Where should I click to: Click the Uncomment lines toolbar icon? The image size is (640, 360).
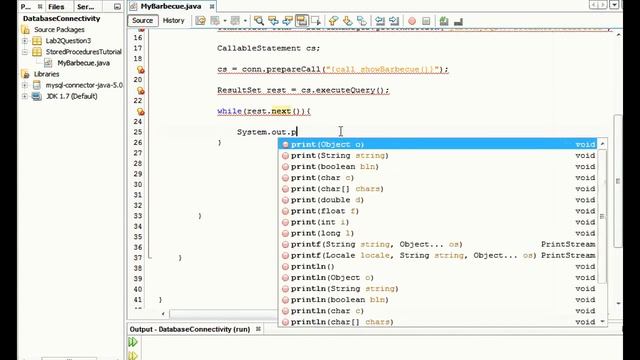tap(458, 21)
